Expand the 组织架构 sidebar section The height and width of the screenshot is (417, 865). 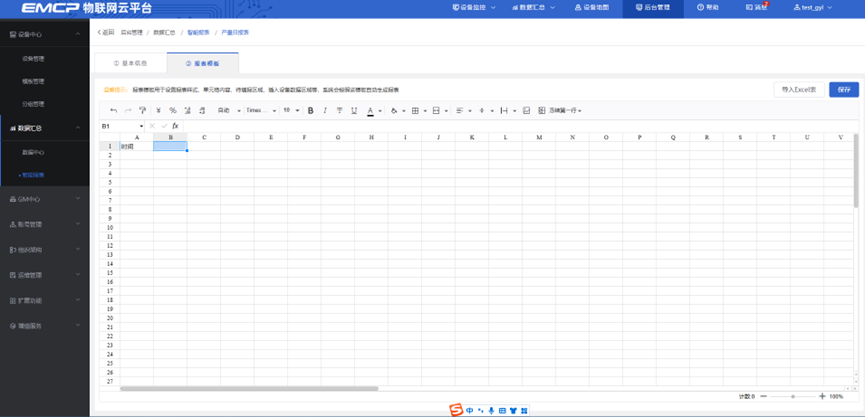(45, 250)
